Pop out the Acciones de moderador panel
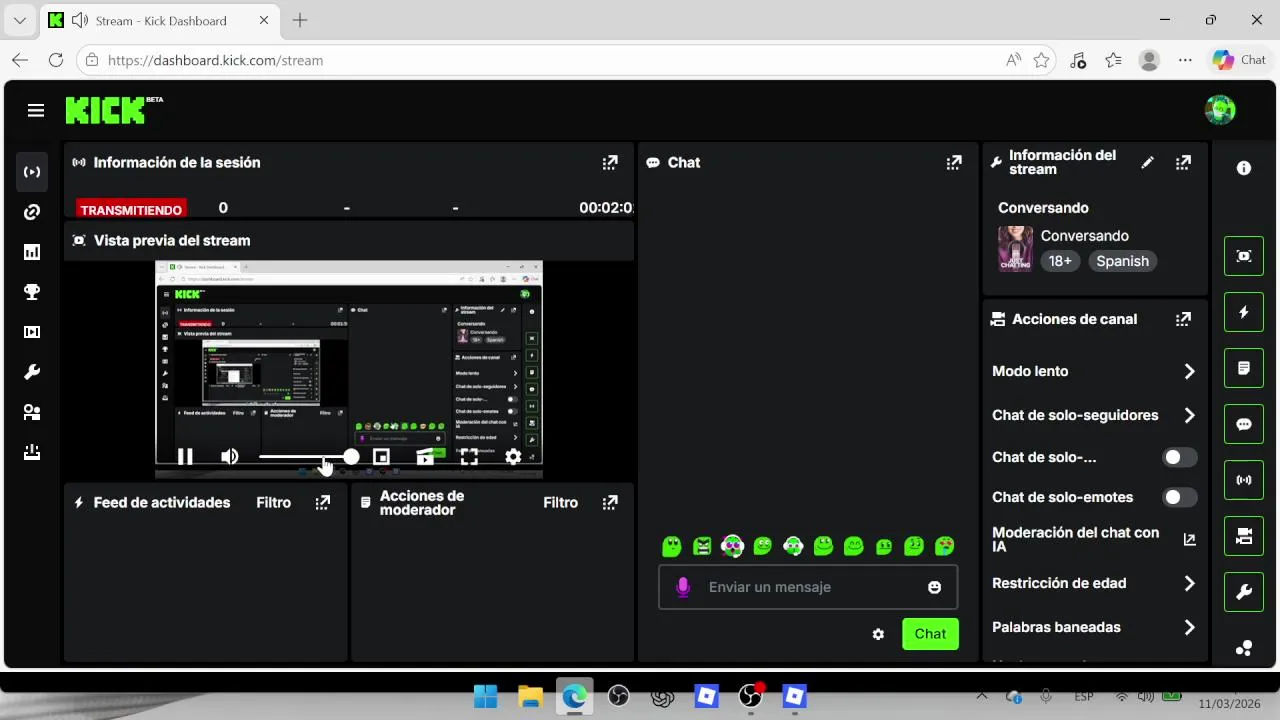The height and width of the screenshot is (720, 1280). click(610, 503)
